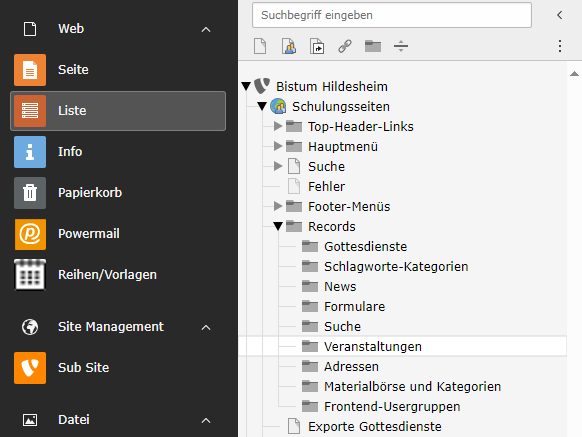Expand the Hauptmenü tree node
Image resolution: width=582 pixels, height=437 pixels.
point(278,146)
